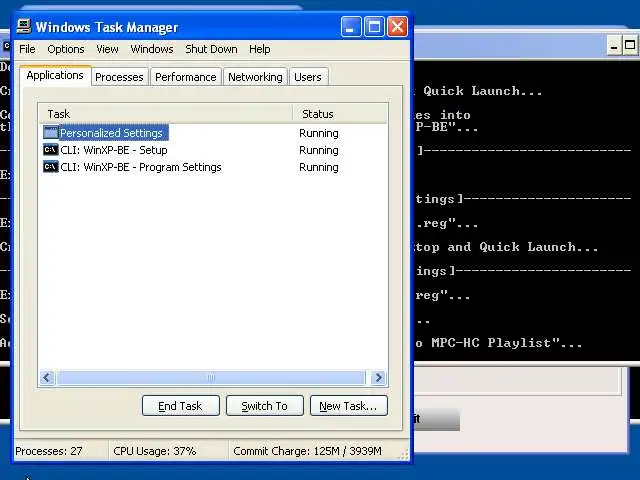Viewport: 640px width, 480px height.
Task: Click the CPU Usage: 37% status entry
Action: [x=155, y=451]
